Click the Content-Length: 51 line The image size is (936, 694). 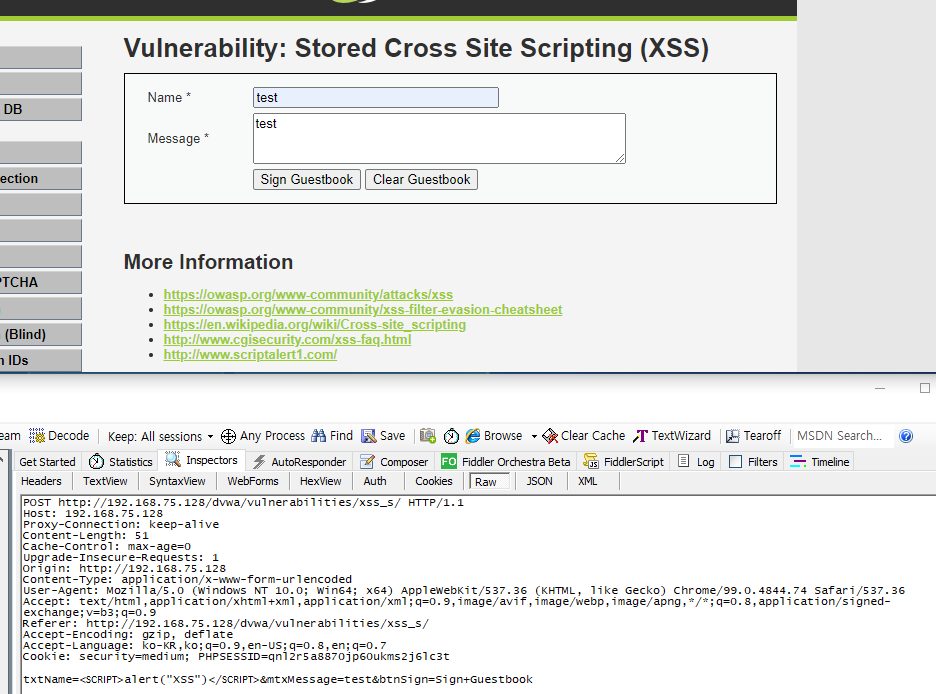pyautogui.click(x=85, y=535)
